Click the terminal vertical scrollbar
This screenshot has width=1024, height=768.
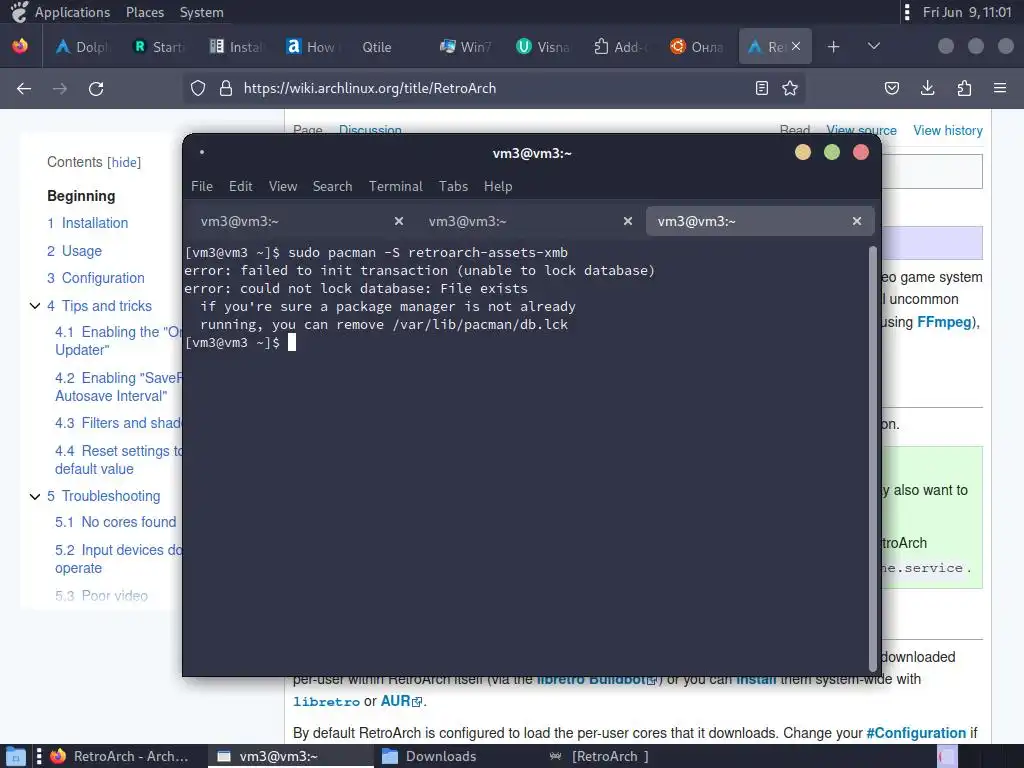pyautogui.click(x=872, y=458)
